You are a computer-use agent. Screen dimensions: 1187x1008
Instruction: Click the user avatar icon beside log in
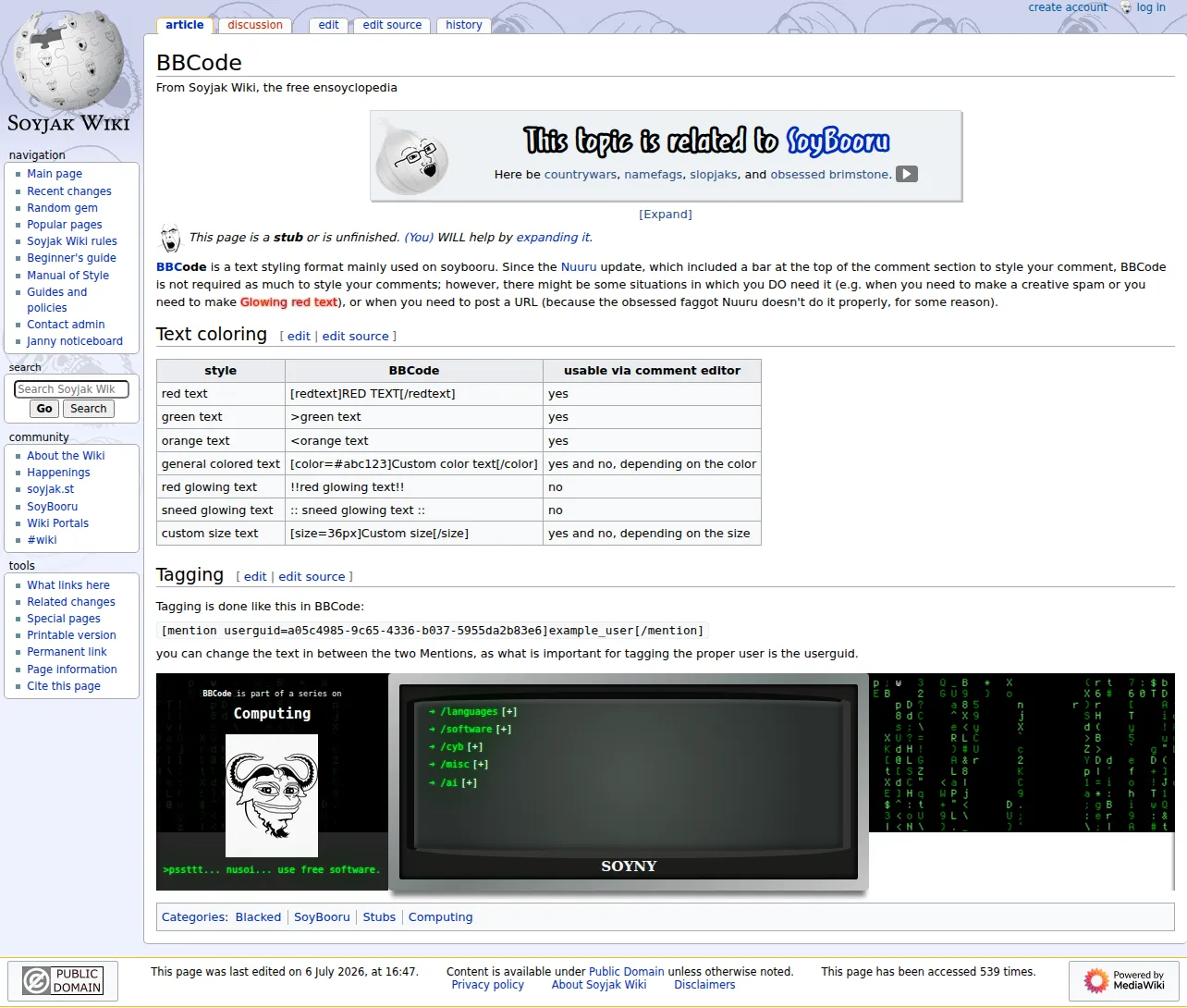[1125, 7]
